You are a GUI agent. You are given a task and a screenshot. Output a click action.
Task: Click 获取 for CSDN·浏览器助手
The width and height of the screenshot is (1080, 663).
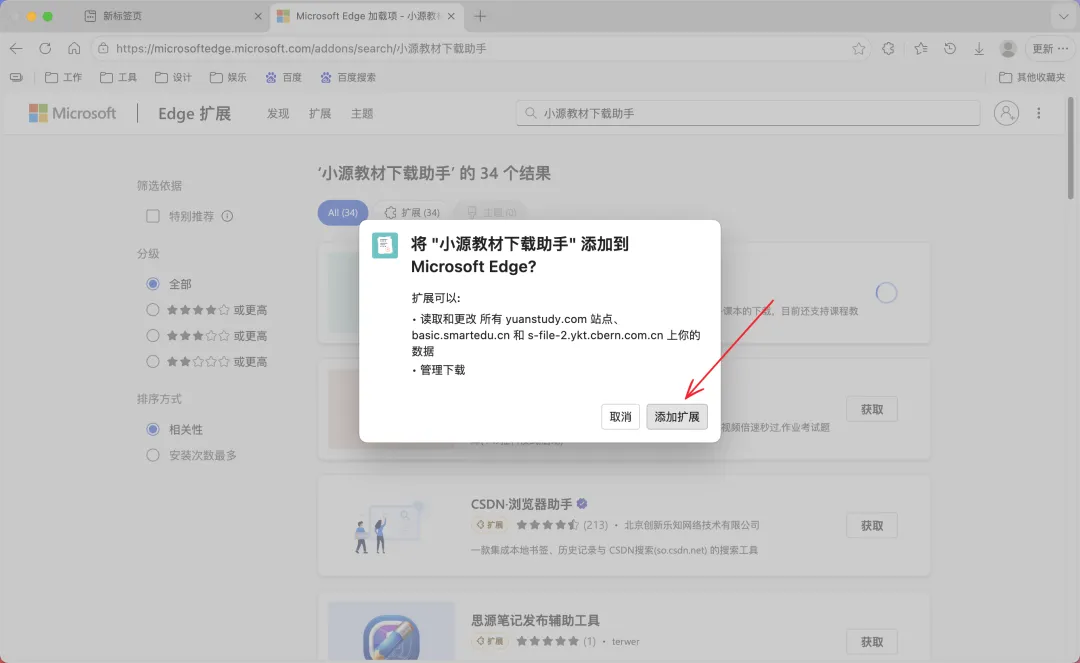pos(872,525)
